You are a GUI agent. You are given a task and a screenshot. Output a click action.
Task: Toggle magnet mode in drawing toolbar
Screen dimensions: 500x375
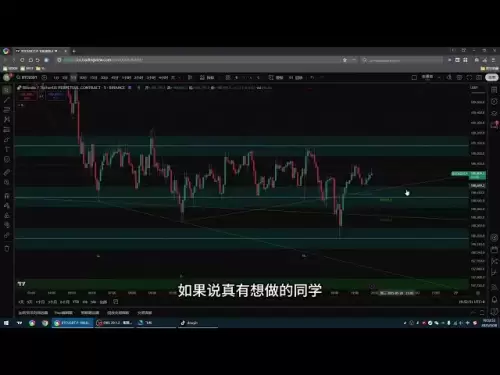[7, 196]
